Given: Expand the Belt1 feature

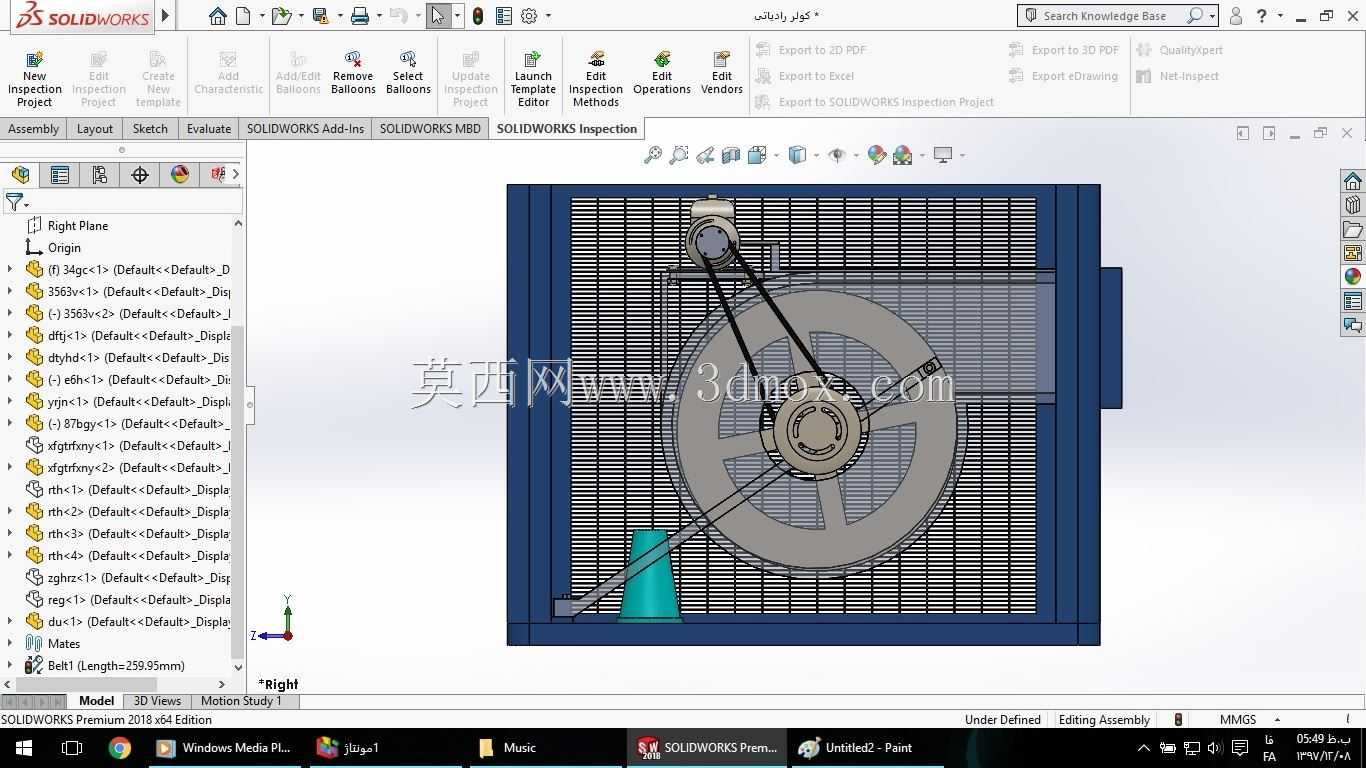Looking at the screenshot, I should pos(10,665).
